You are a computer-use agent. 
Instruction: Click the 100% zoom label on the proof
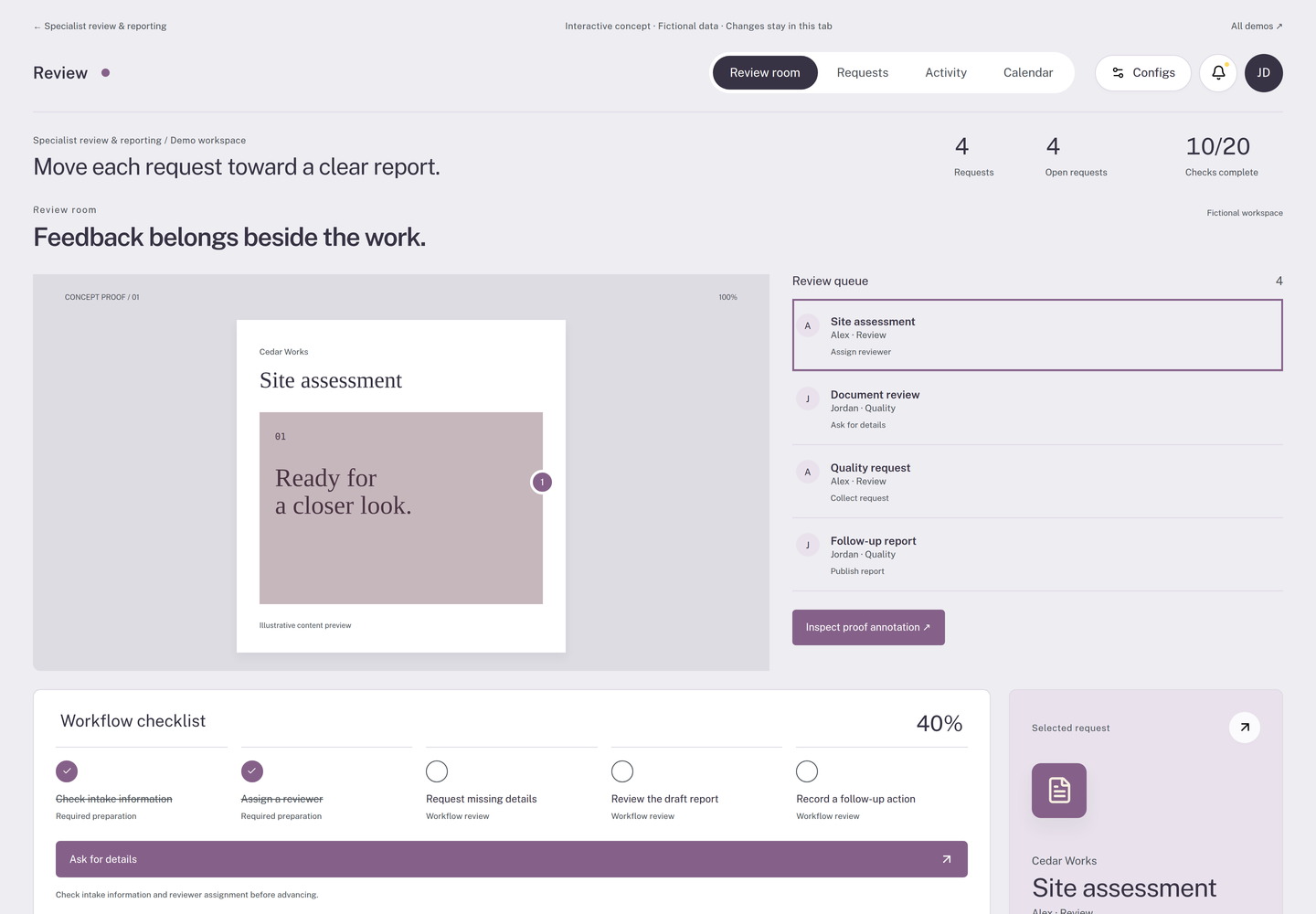click(x=727, y=297)
